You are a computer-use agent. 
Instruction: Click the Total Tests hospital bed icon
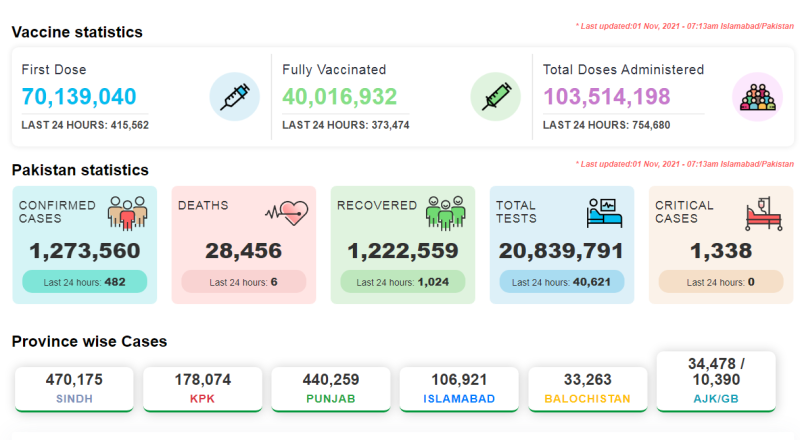pyautogui.click(x=604, y=212)
